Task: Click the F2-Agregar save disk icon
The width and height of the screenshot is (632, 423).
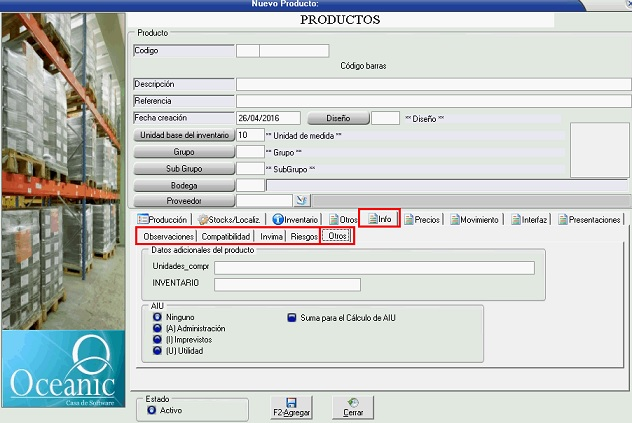Action: pos(292,402)
